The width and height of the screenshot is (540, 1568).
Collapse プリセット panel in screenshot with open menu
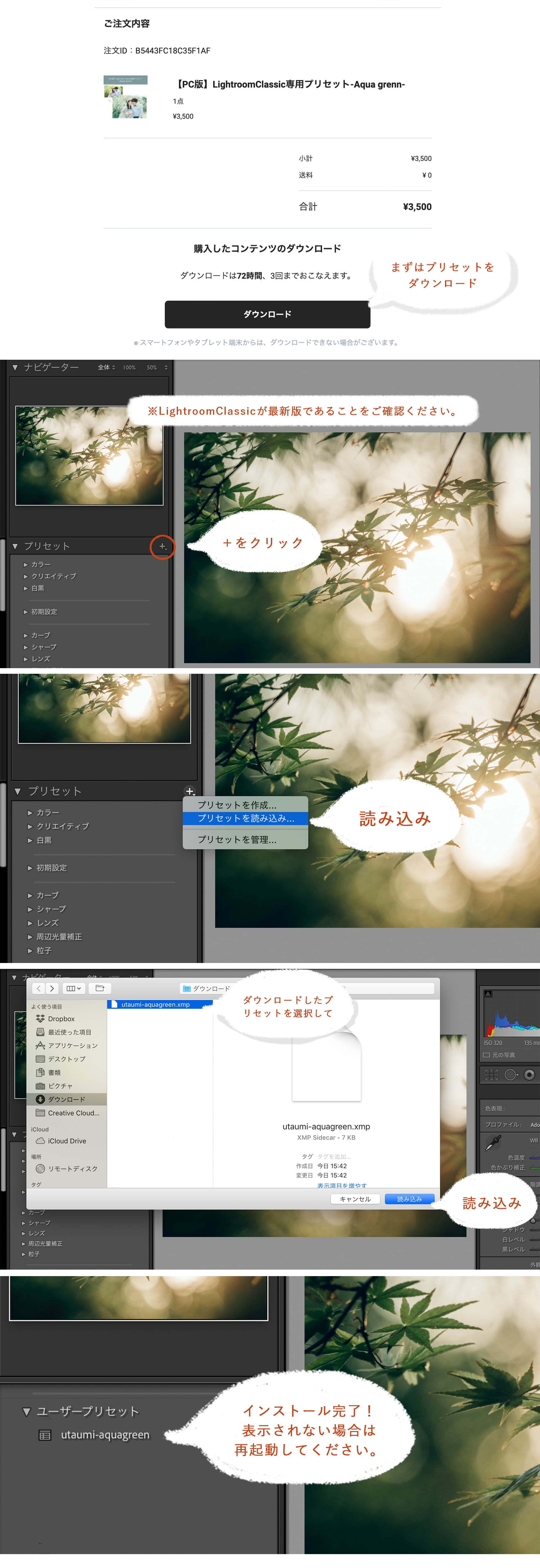tap(18, 791)
